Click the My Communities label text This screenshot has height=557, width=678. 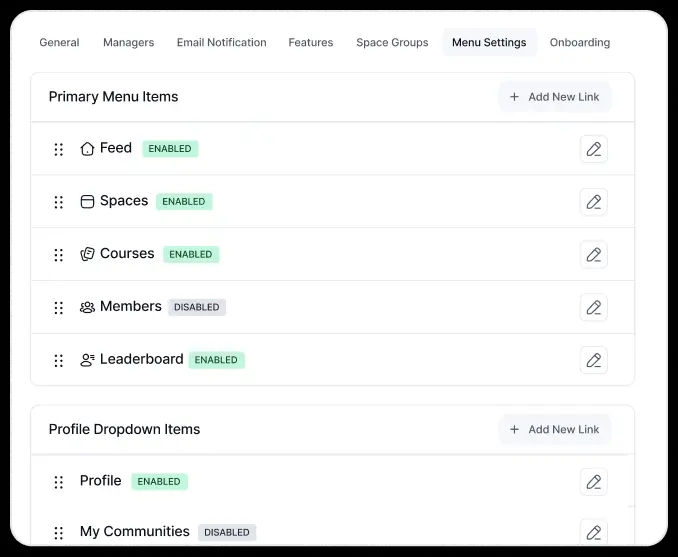coord(135,531)
